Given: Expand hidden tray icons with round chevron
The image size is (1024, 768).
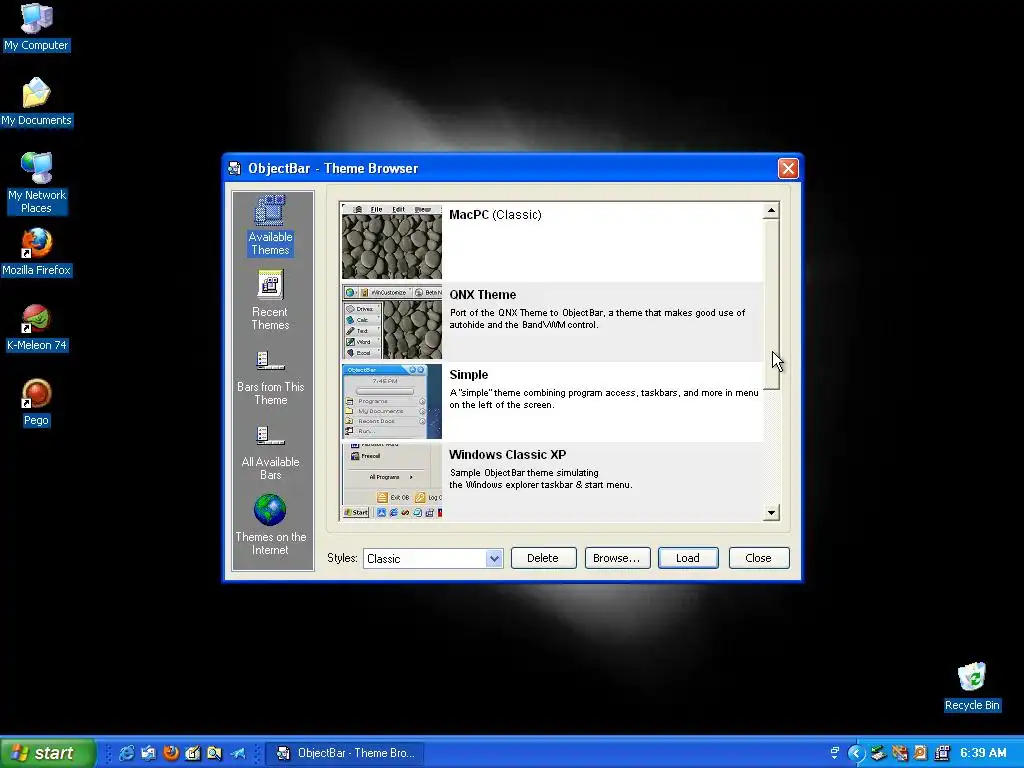Looking at the screenshot, I should click(x=856, y=753).
